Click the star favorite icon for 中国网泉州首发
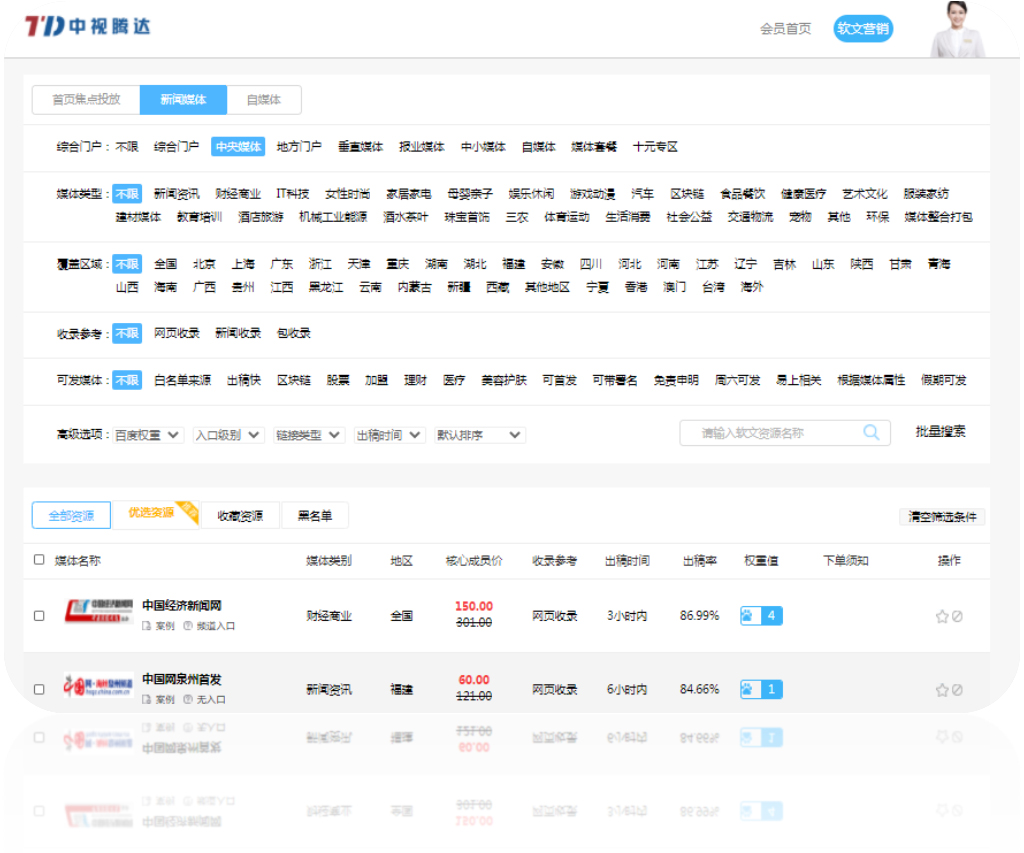1024x853 pixels. pyautogui.click(x=942, y=690)
